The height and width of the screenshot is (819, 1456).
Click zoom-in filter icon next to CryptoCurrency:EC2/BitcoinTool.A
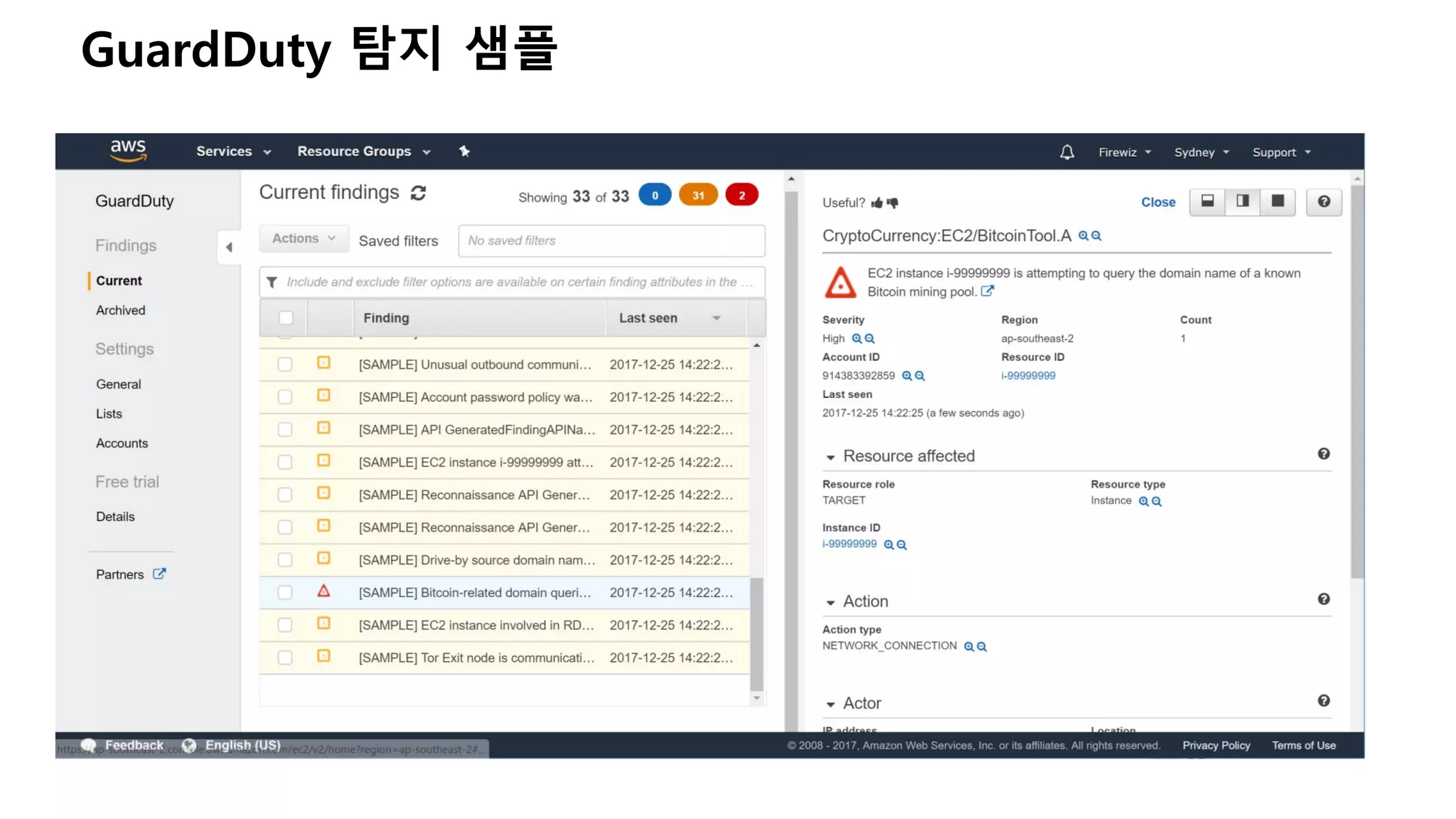(1083, 236)
